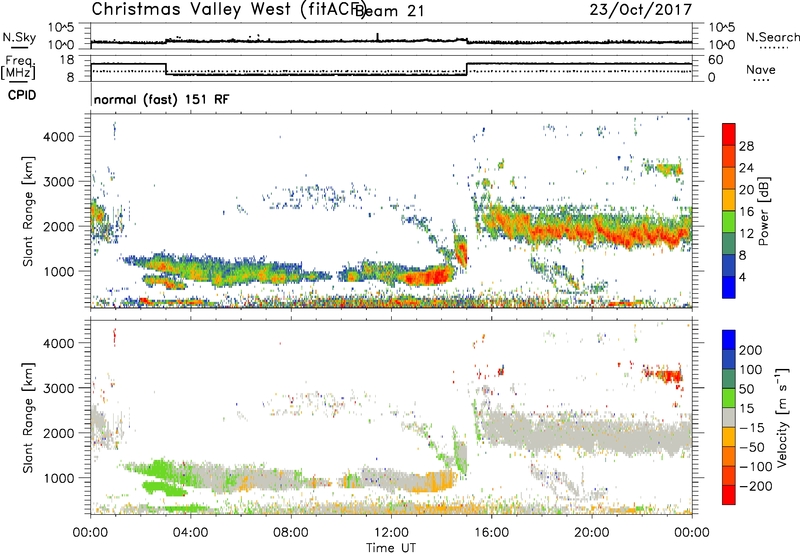
Task: Select the 'N.Sky' legend label
Action: coord(19,37)
